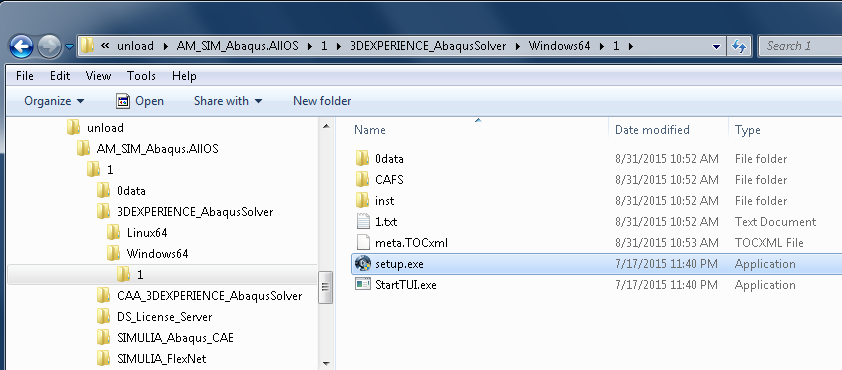Expand the recent pages arrow beside Forward

(x=69, y=47)
